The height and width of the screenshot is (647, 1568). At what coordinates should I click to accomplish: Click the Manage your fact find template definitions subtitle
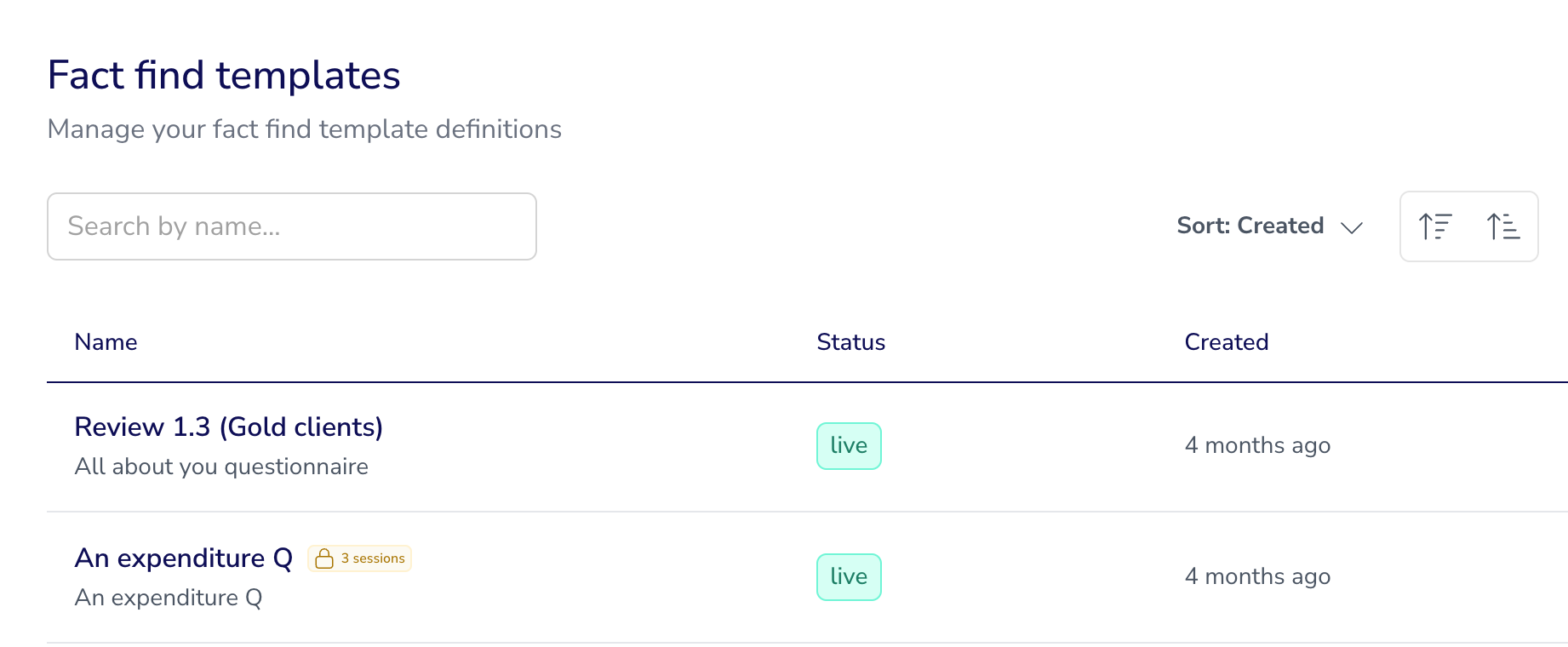pyautogui.click(x=305, y=129)
